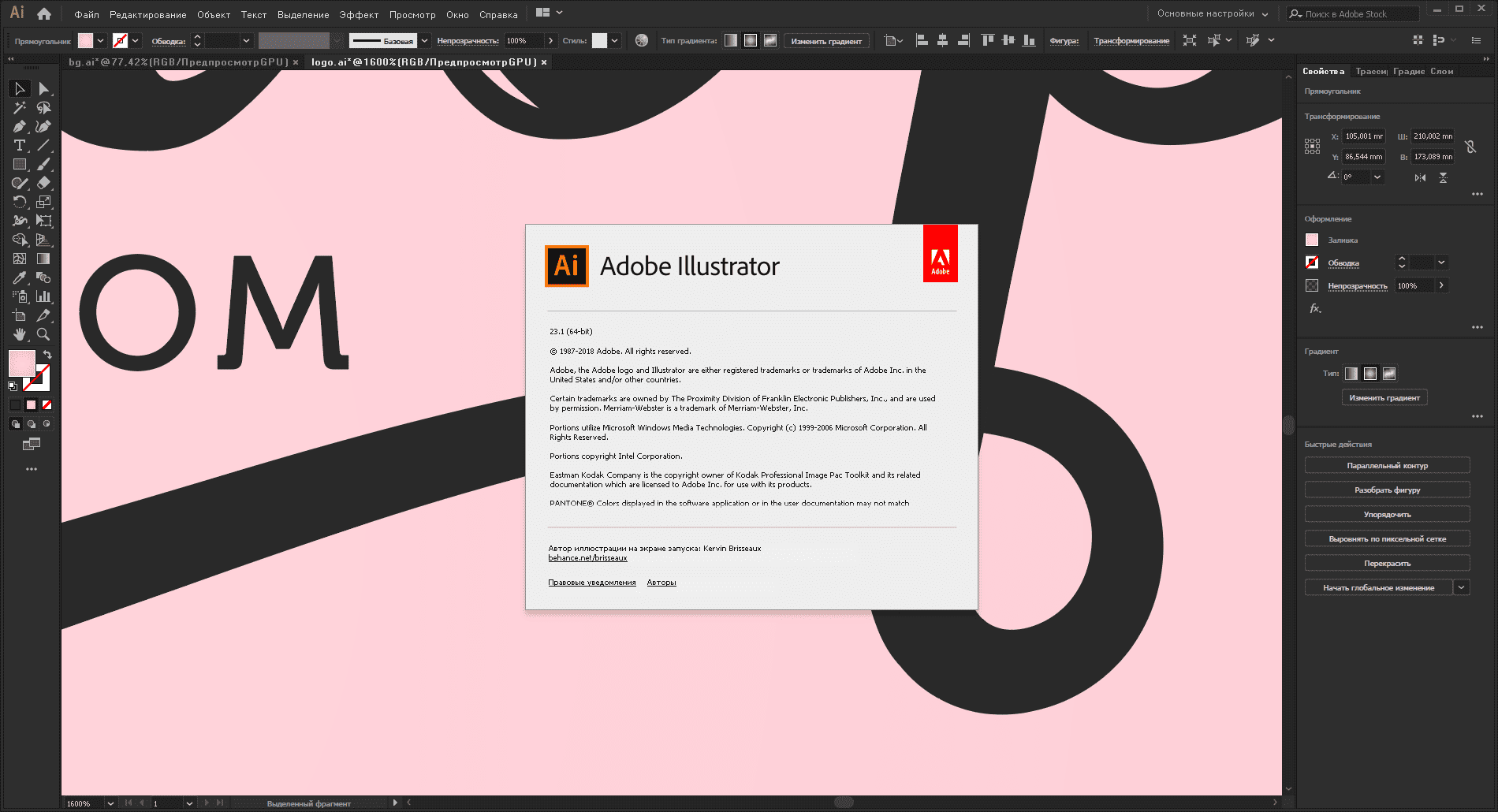Select the Pen tool
The height and width of the screenshot is (812, 1498).
20,126
